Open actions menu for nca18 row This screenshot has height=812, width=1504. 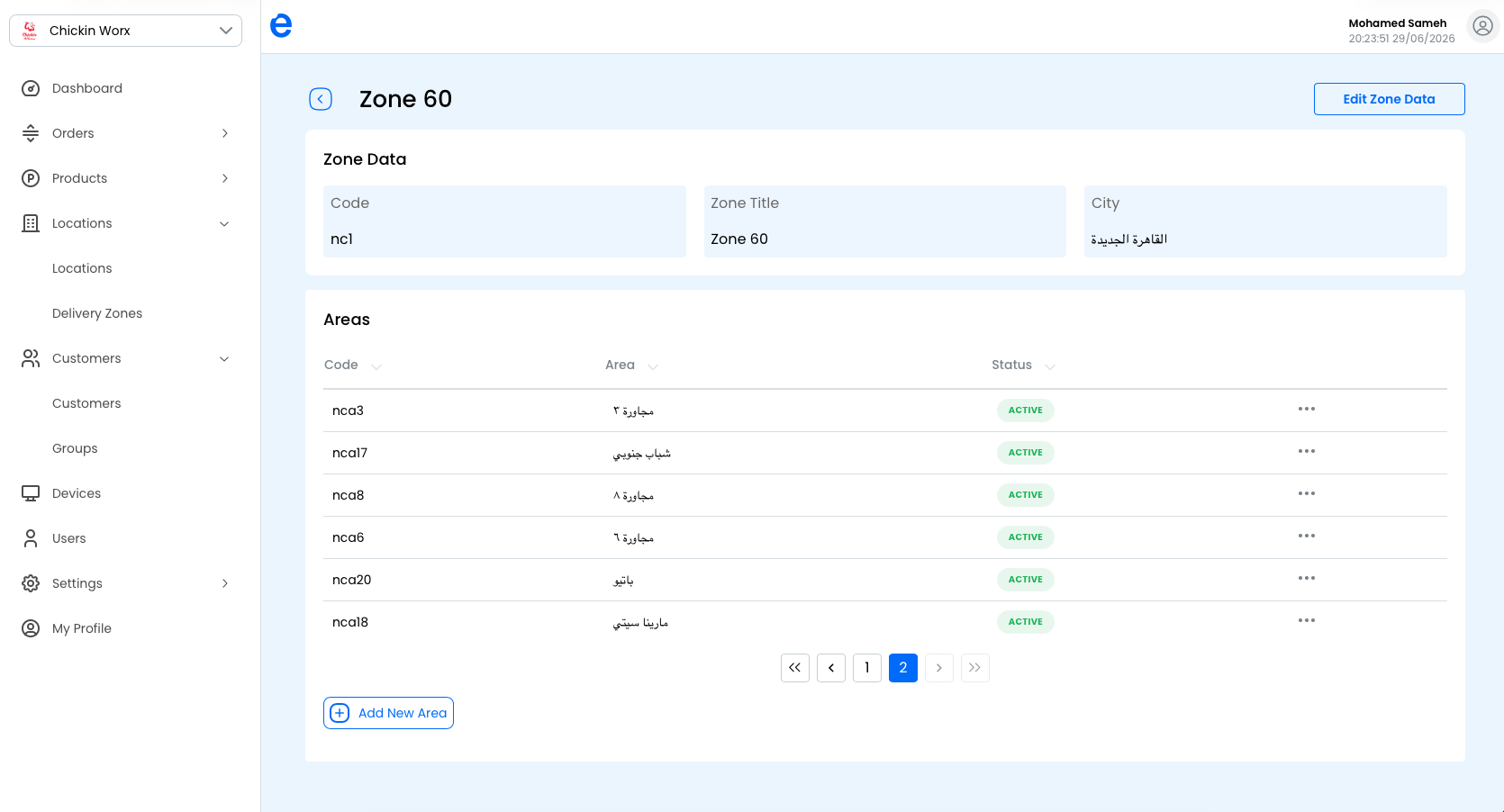click(1307, 620)
